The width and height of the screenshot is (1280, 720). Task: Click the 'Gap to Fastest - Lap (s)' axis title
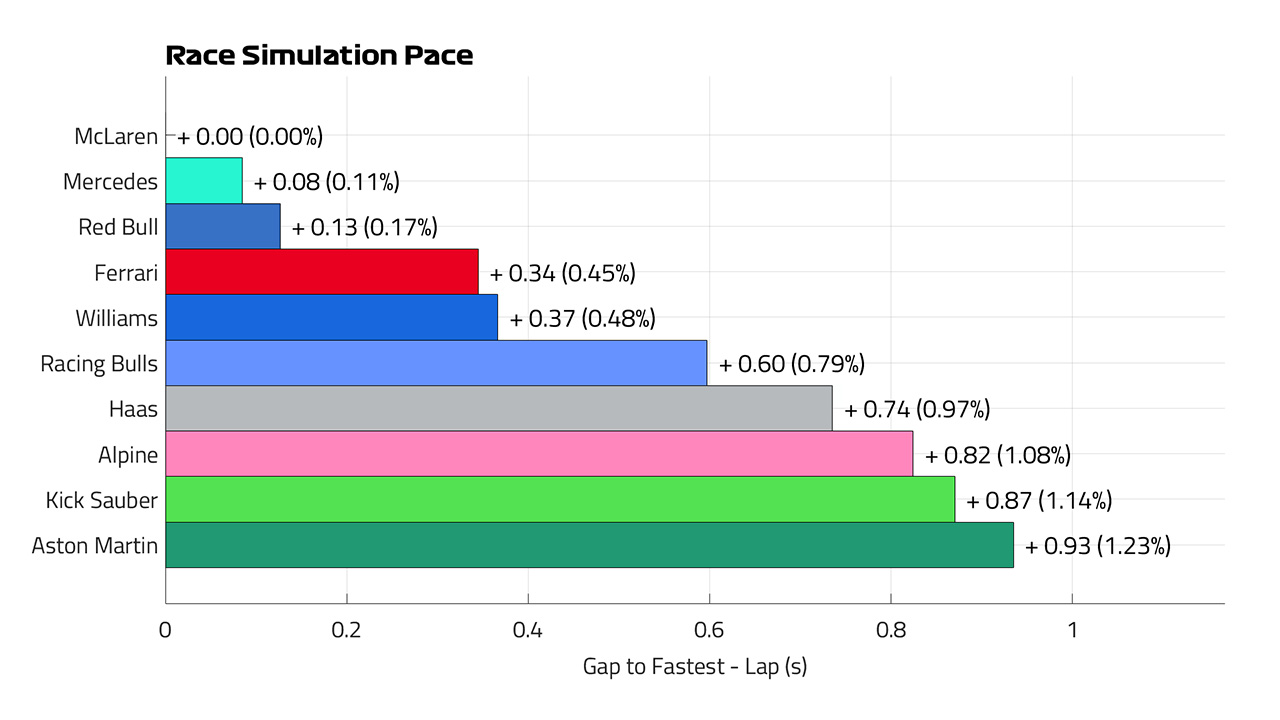tap(695, 666)
